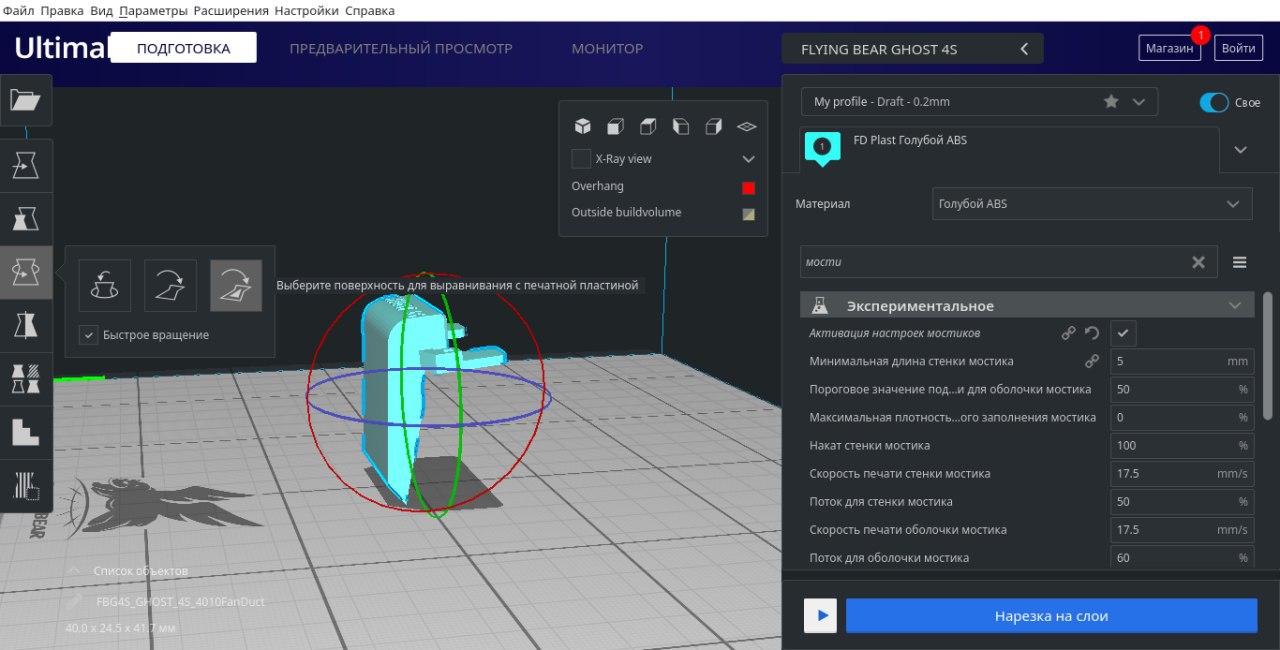The image size is (1280, 650).
Task: Open the Параметры menu
Action: click(x=153, y=10)
